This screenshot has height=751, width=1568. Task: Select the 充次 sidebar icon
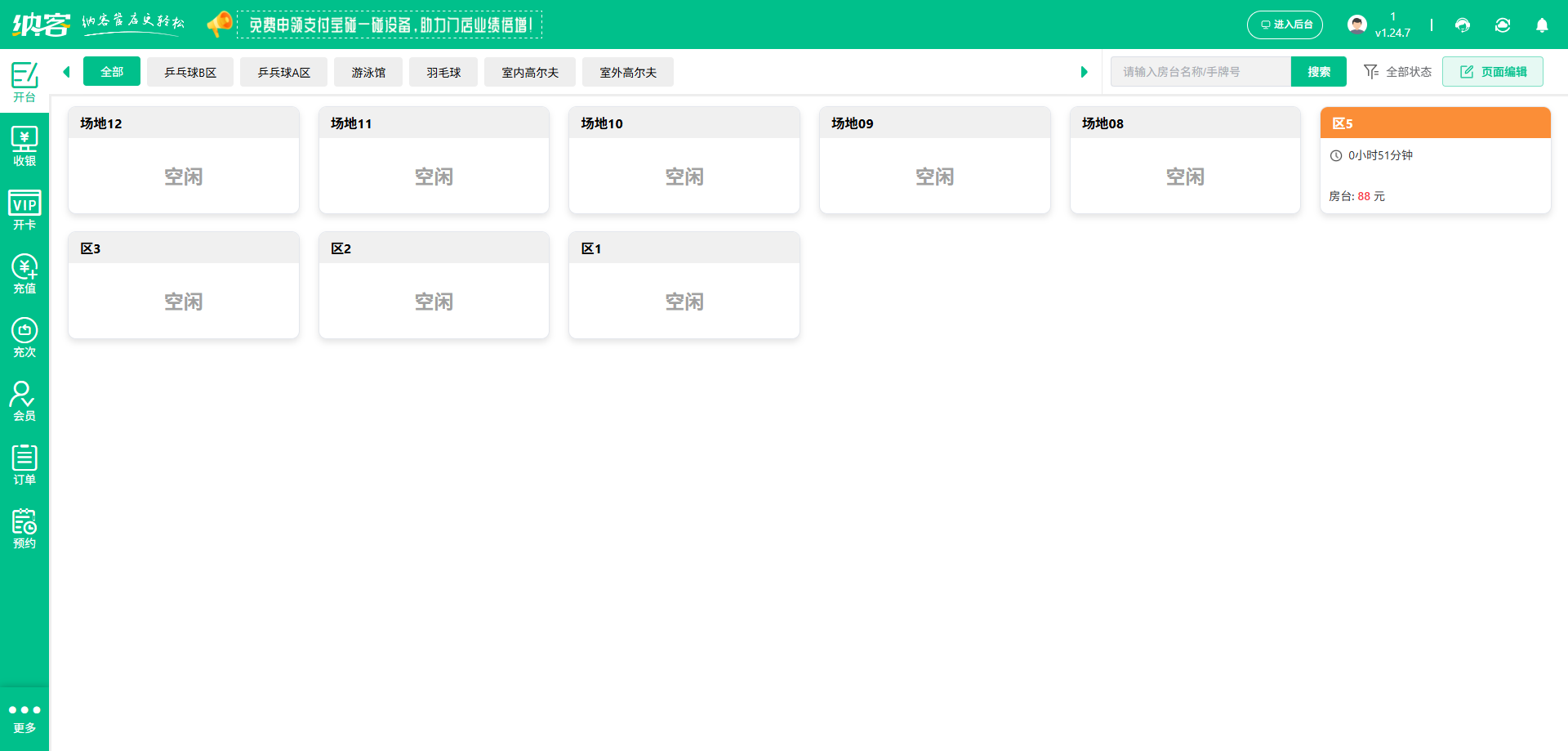point(24,338)
